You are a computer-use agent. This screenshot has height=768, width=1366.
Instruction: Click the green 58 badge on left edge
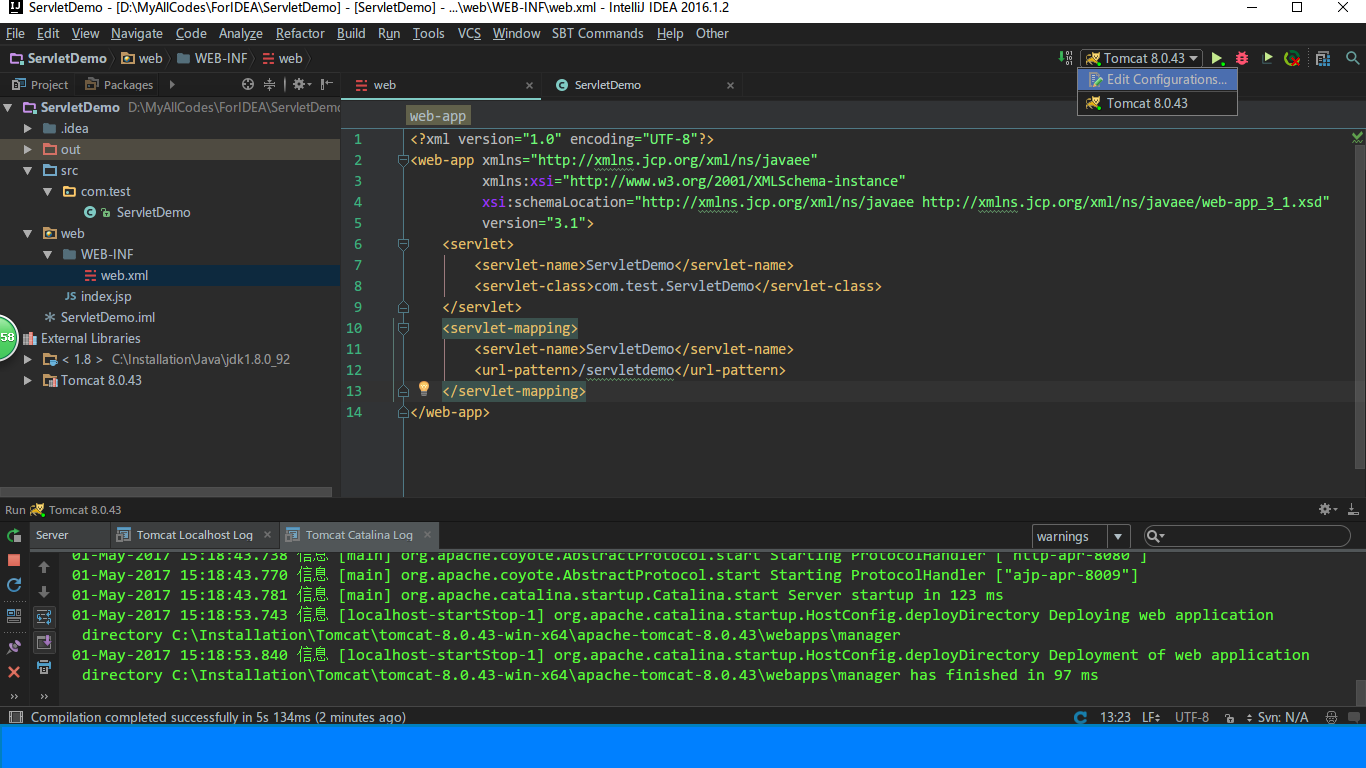(7, 337)
